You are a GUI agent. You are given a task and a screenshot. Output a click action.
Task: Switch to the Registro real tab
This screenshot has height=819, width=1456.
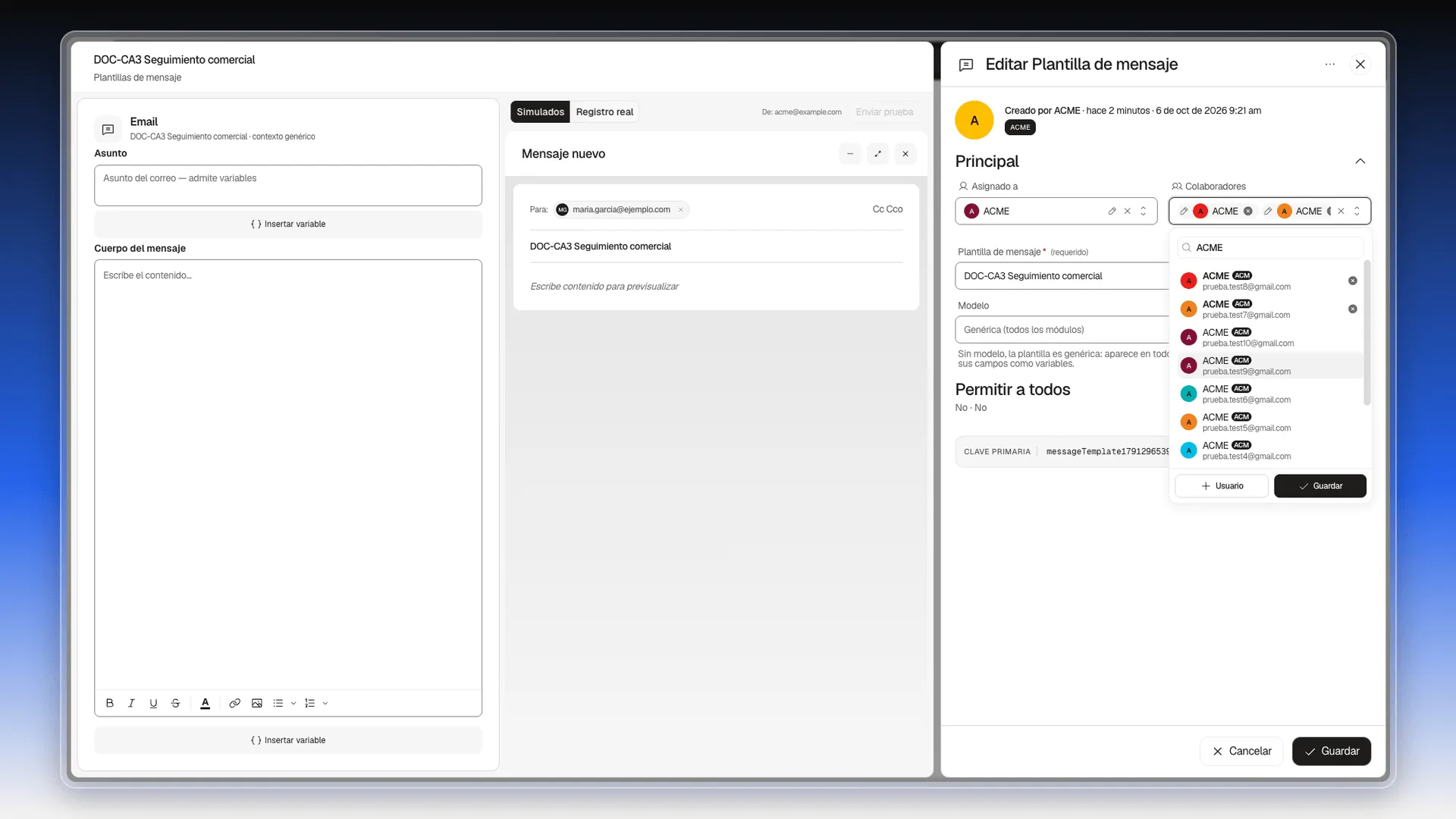point(604,112)
